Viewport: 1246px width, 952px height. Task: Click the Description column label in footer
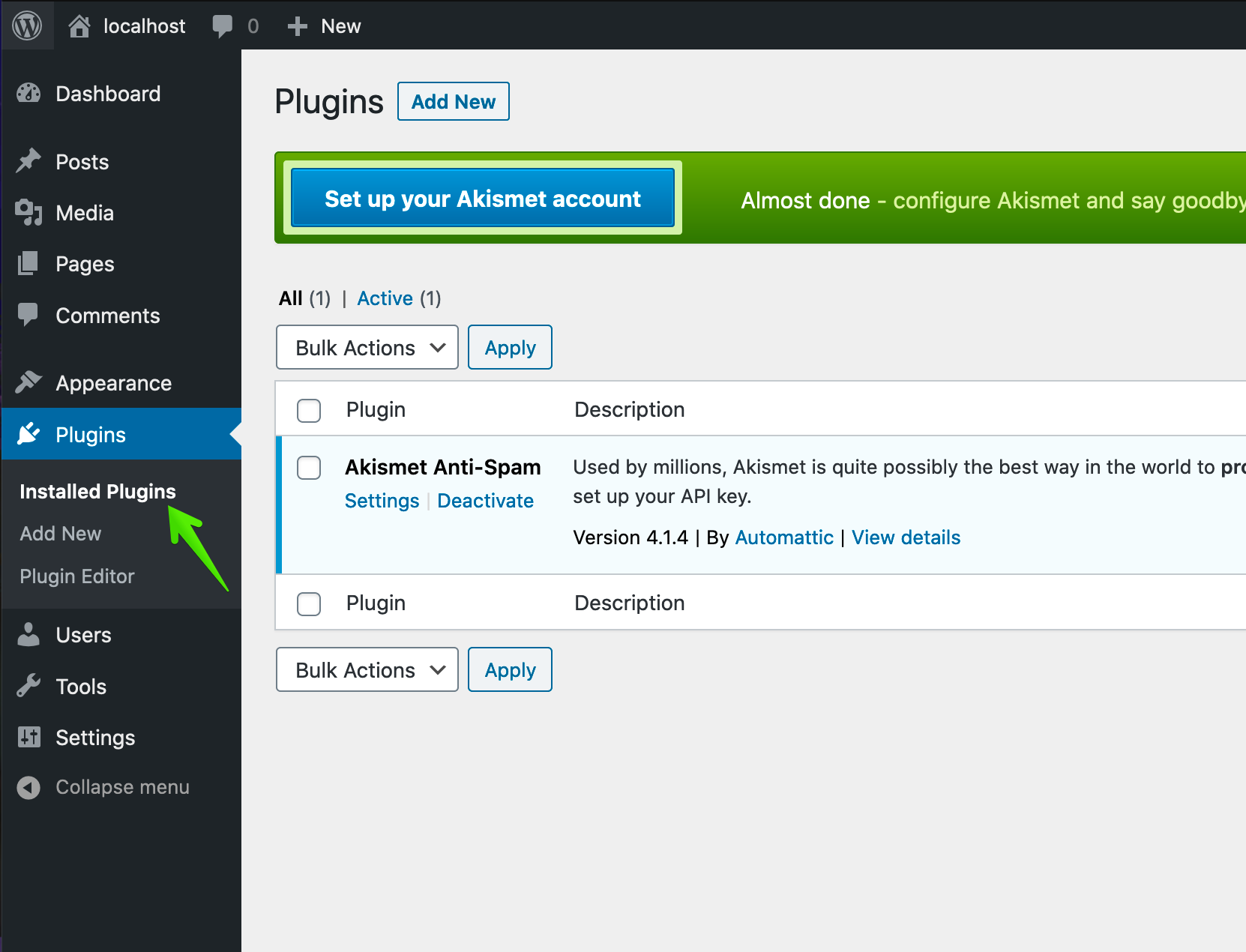pos(629,603)
